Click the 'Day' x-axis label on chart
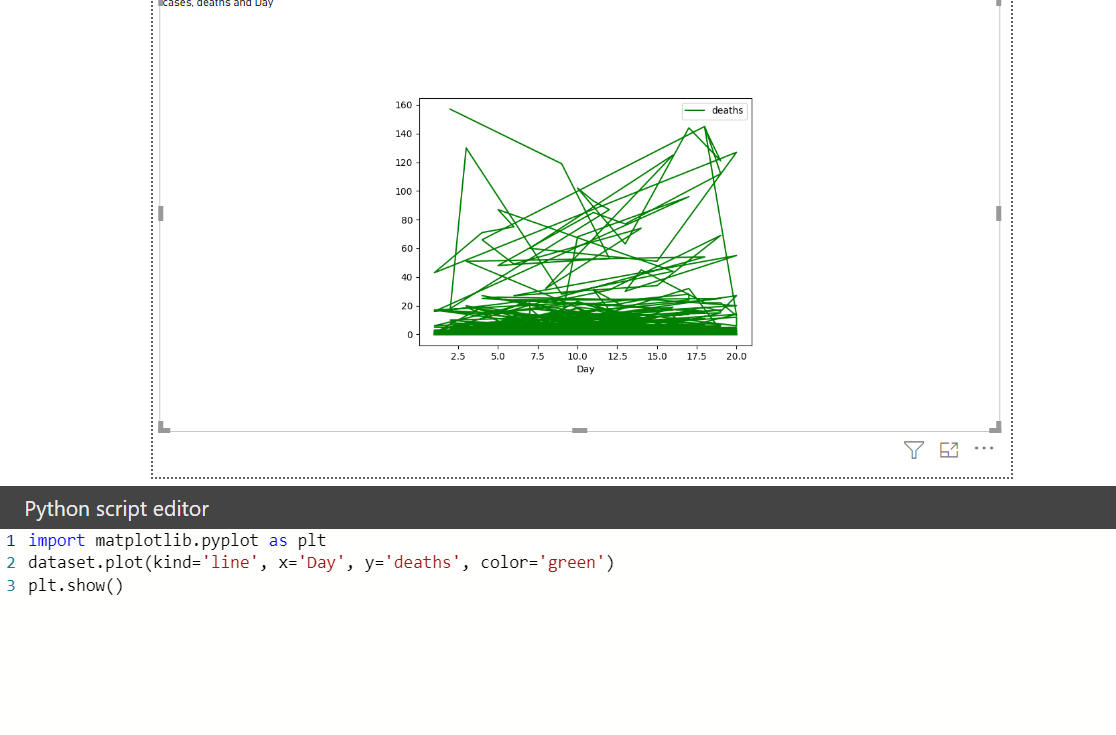Viewport: 1116px width, 735px height. pyautogui.click(x=585, y=369)
